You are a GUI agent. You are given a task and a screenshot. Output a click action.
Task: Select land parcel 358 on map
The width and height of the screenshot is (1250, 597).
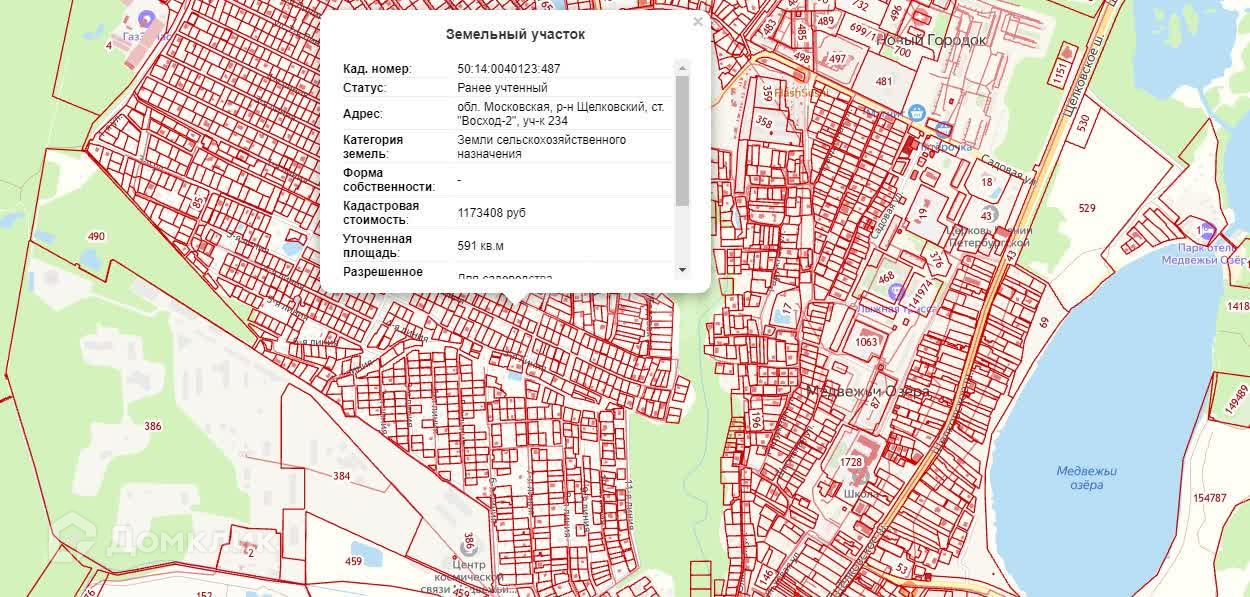pos(764,123)
